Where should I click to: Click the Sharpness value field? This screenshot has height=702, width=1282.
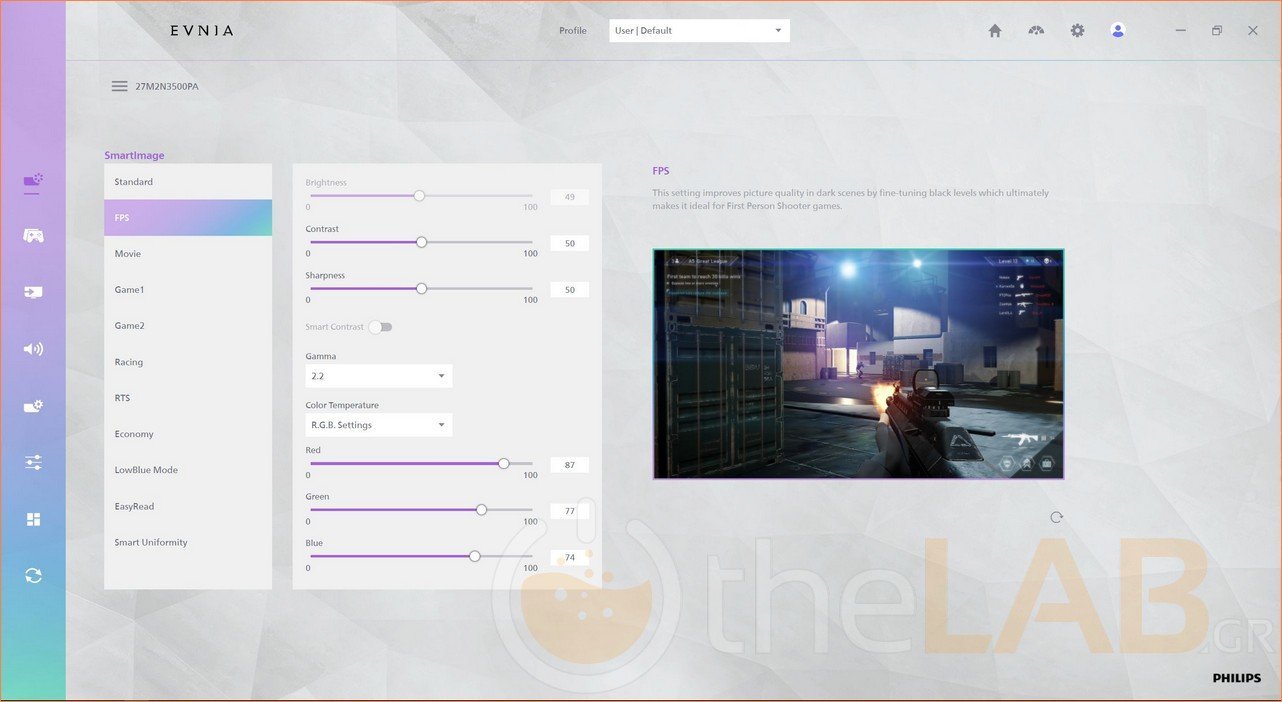pyautogui.click(x=570, y=289)
